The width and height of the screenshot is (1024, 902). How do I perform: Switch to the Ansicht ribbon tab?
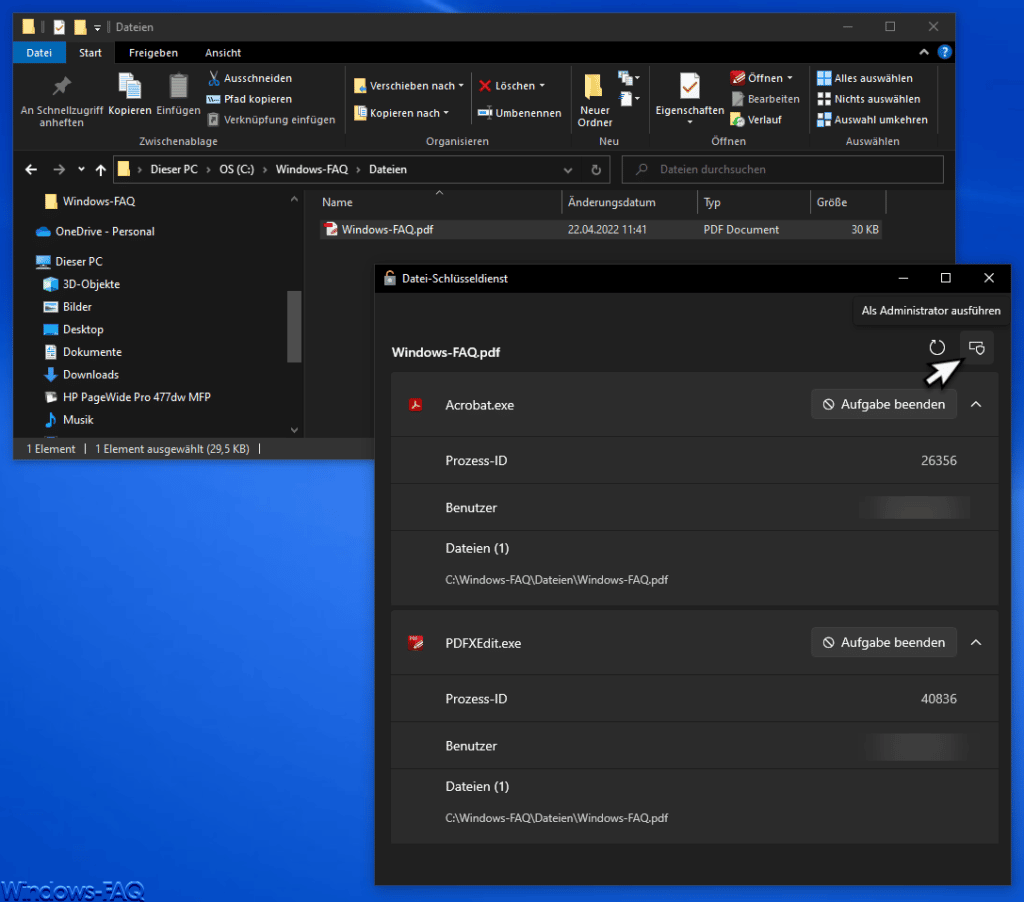tap(223, 53)
